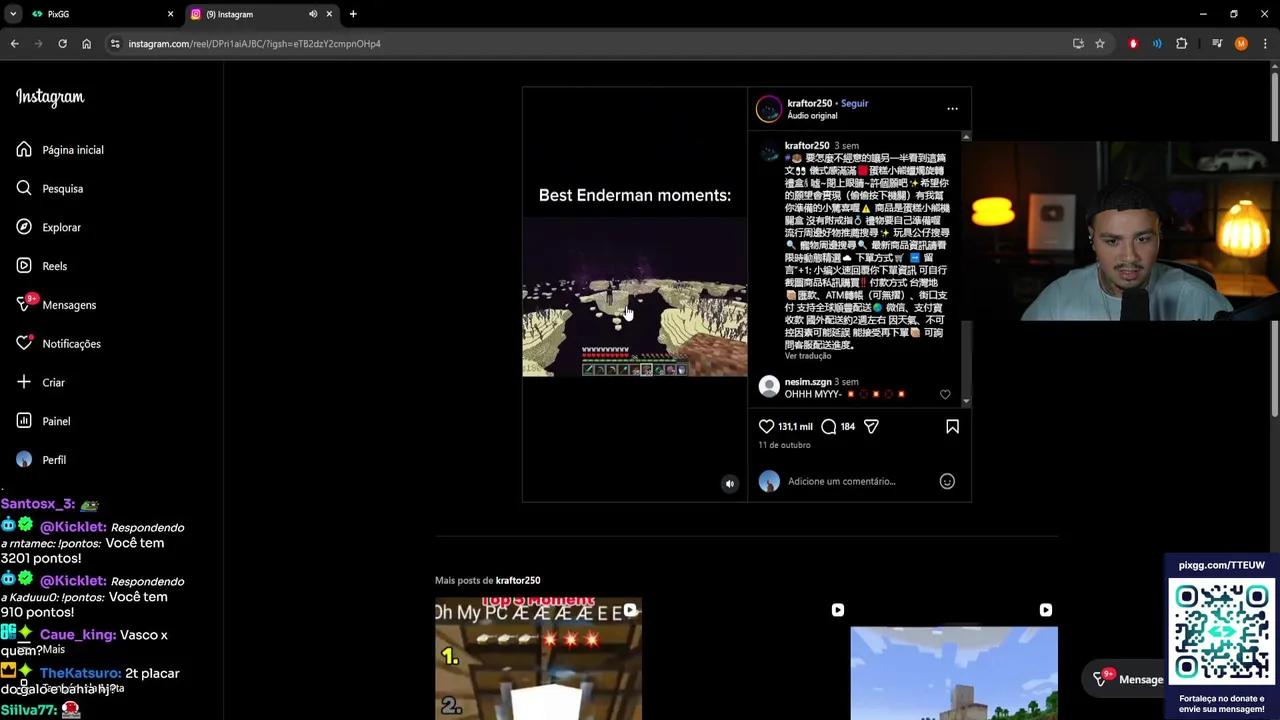View site information icon in address bar
Viewport: 1280px width, 720px height.
point(115,44)
